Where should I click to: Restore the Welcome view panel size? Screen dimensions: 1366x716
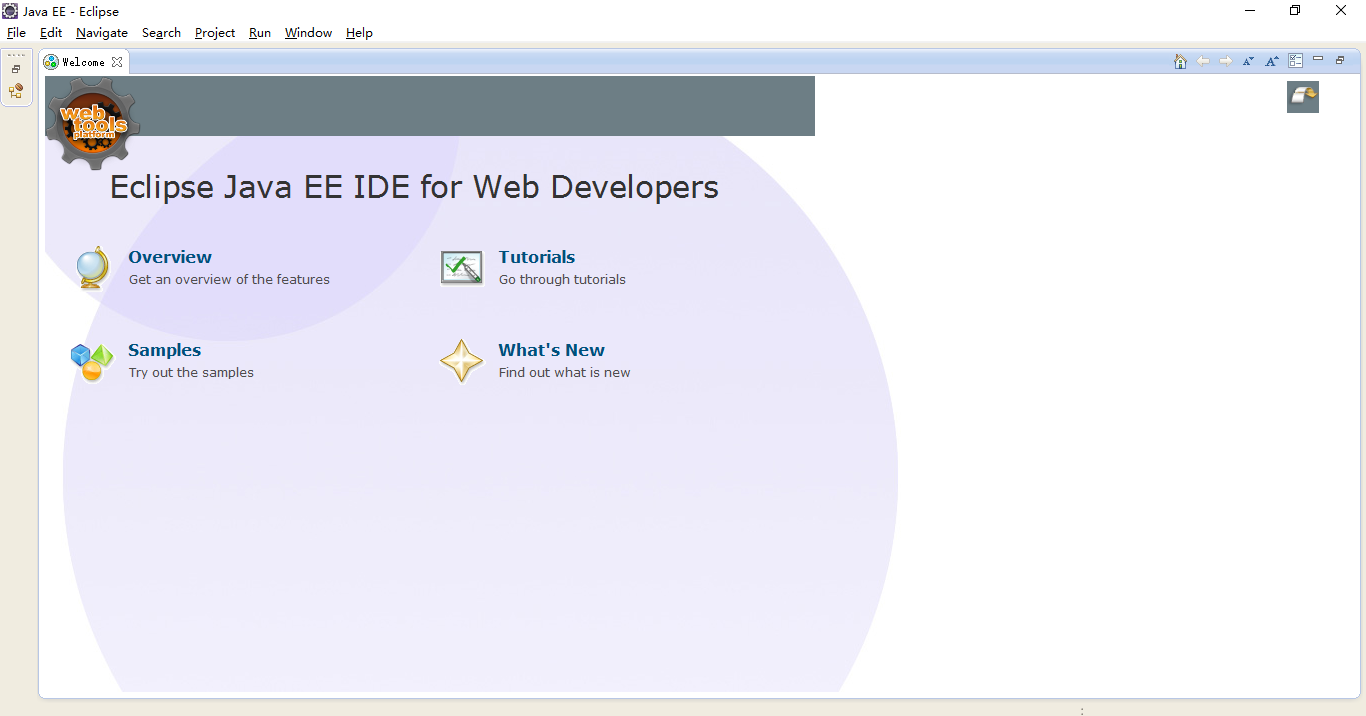pyautogui.click(x=1340, y=60)
